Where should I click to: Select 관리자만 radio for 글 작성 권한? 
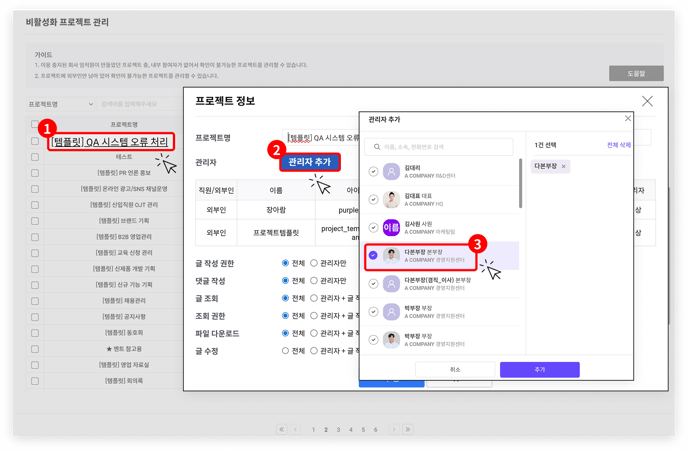click(313, 264)
